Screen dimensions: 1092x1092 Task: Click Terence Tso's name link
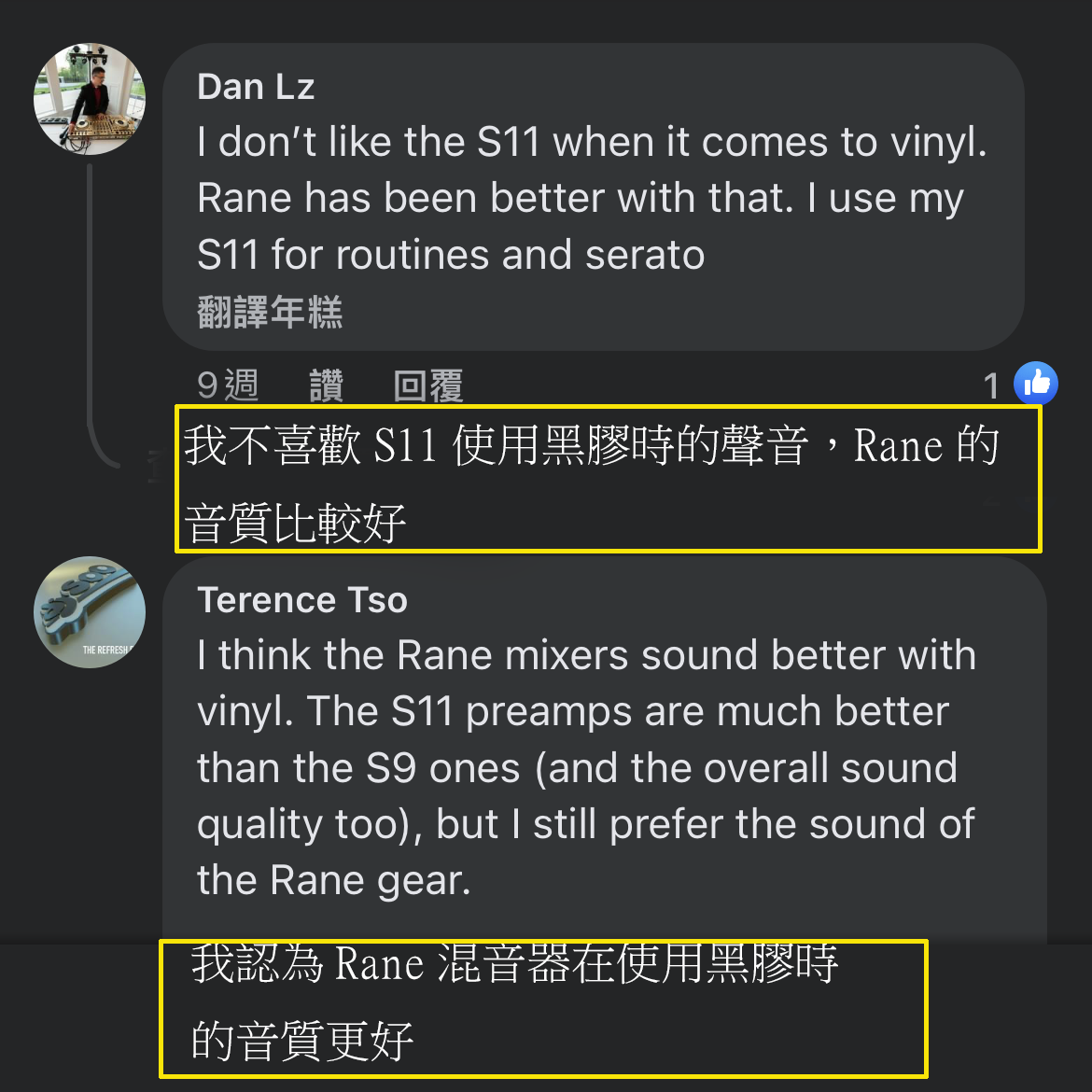[302, 599]
